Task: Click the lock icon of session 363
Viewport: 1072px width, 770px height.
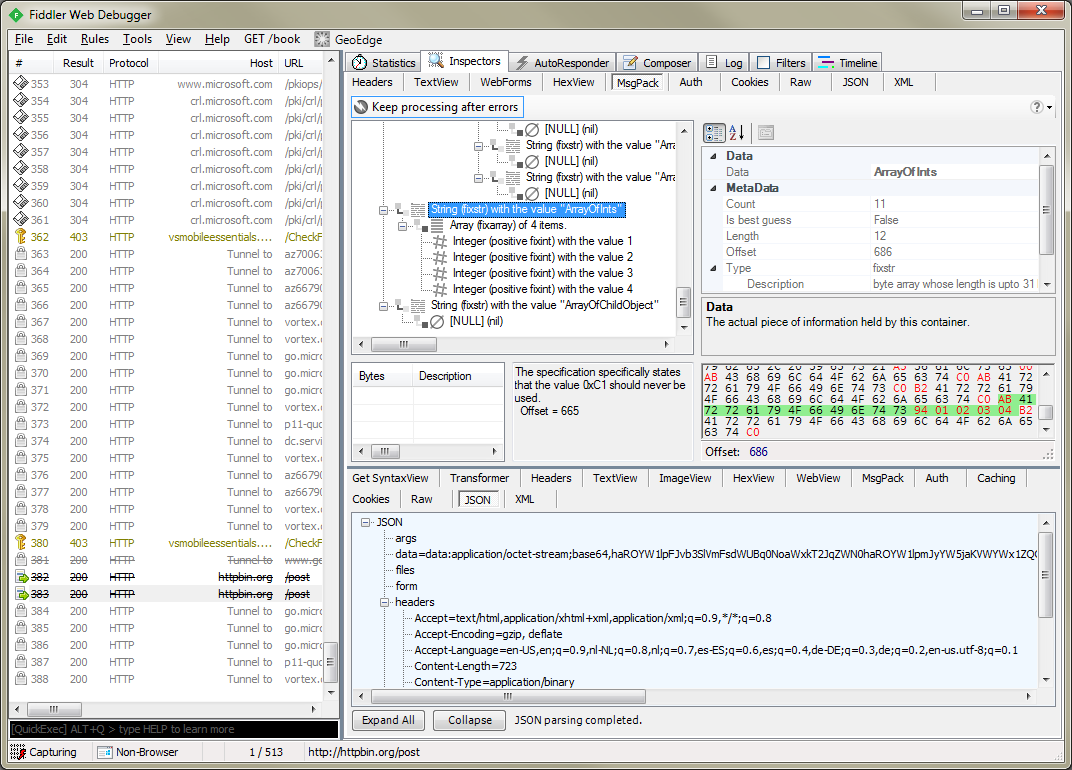Action: [21, 254]
